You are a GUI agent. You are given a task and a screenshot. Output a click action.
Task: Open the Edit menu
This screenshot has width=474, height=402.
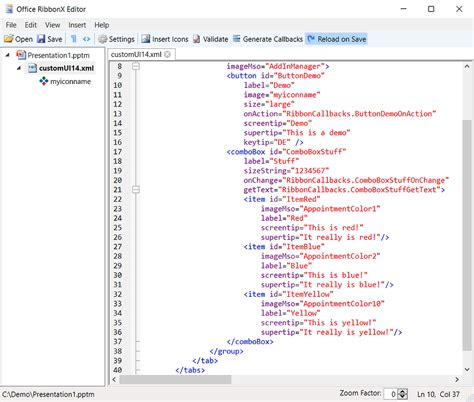click(30, 25)
